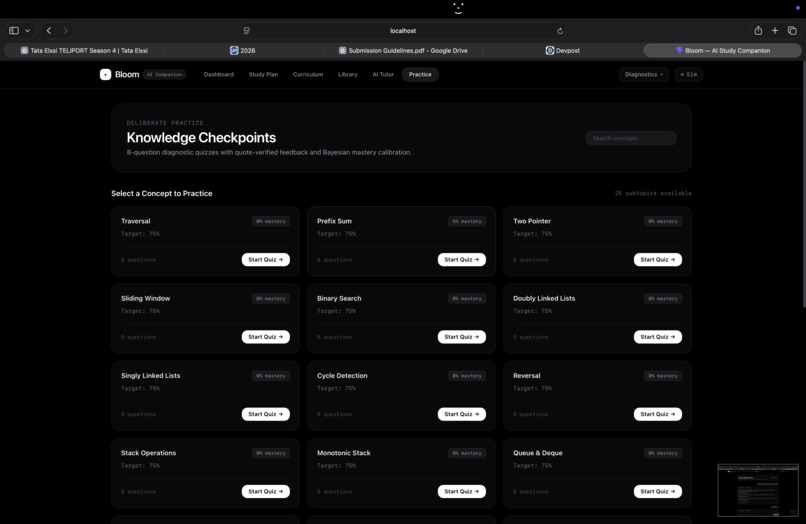806x524 pixels.
Task: Show tab overview icon
Action: (x=792, y=31)
